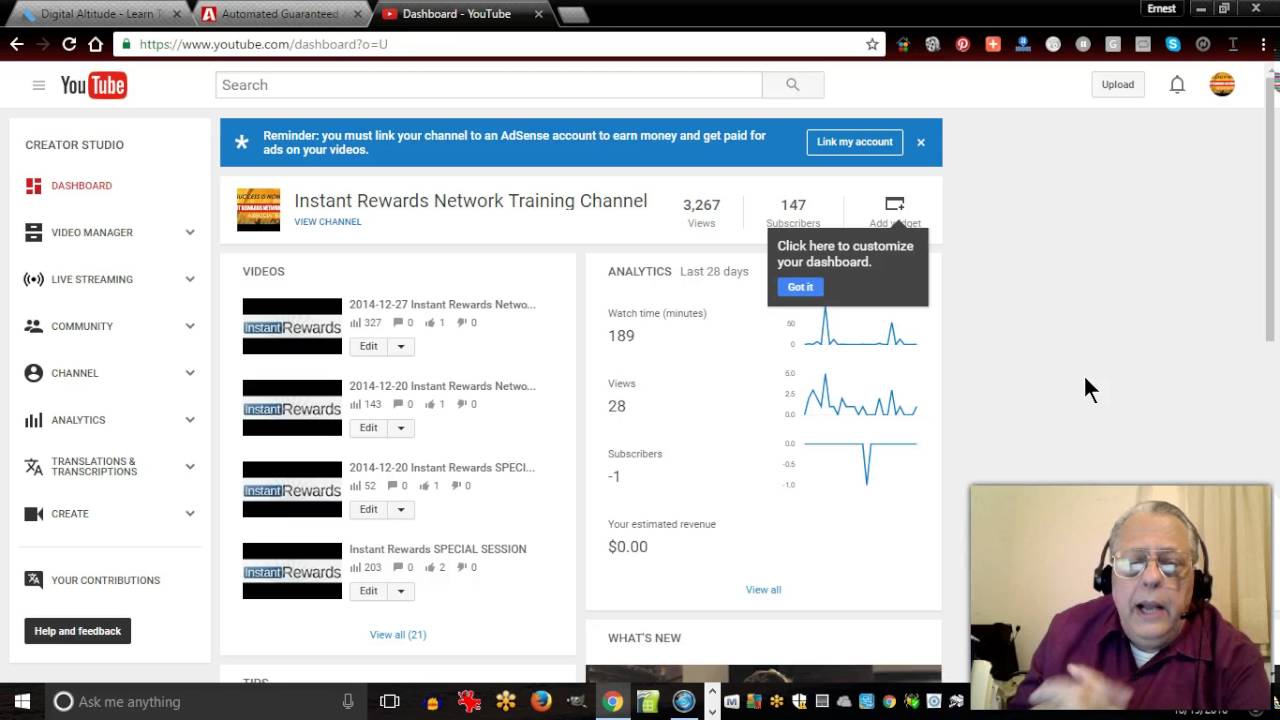Click Cortana Ask me anything box
The width and height of the screenshot is (1280, 720).
[x=205, y=701]
